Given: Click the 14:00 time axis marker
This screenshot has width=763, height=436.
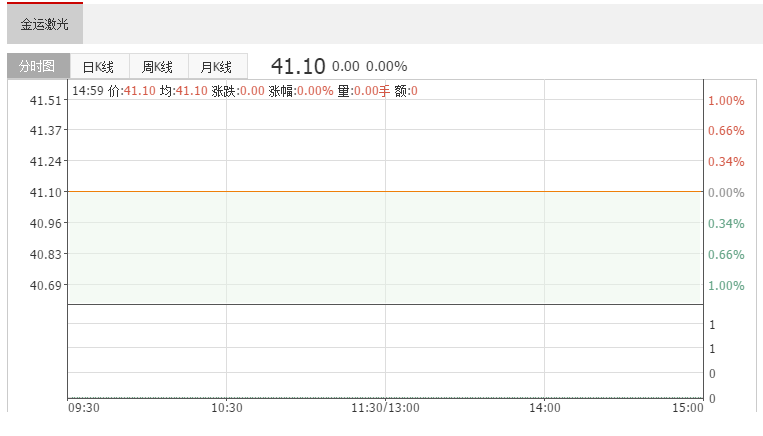Looking at the screenshot, I should (545, 408).
